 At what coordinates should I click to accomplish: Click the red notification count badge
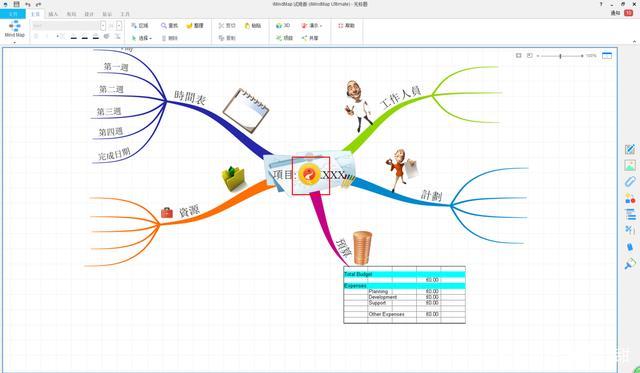(x=629, y=13)
